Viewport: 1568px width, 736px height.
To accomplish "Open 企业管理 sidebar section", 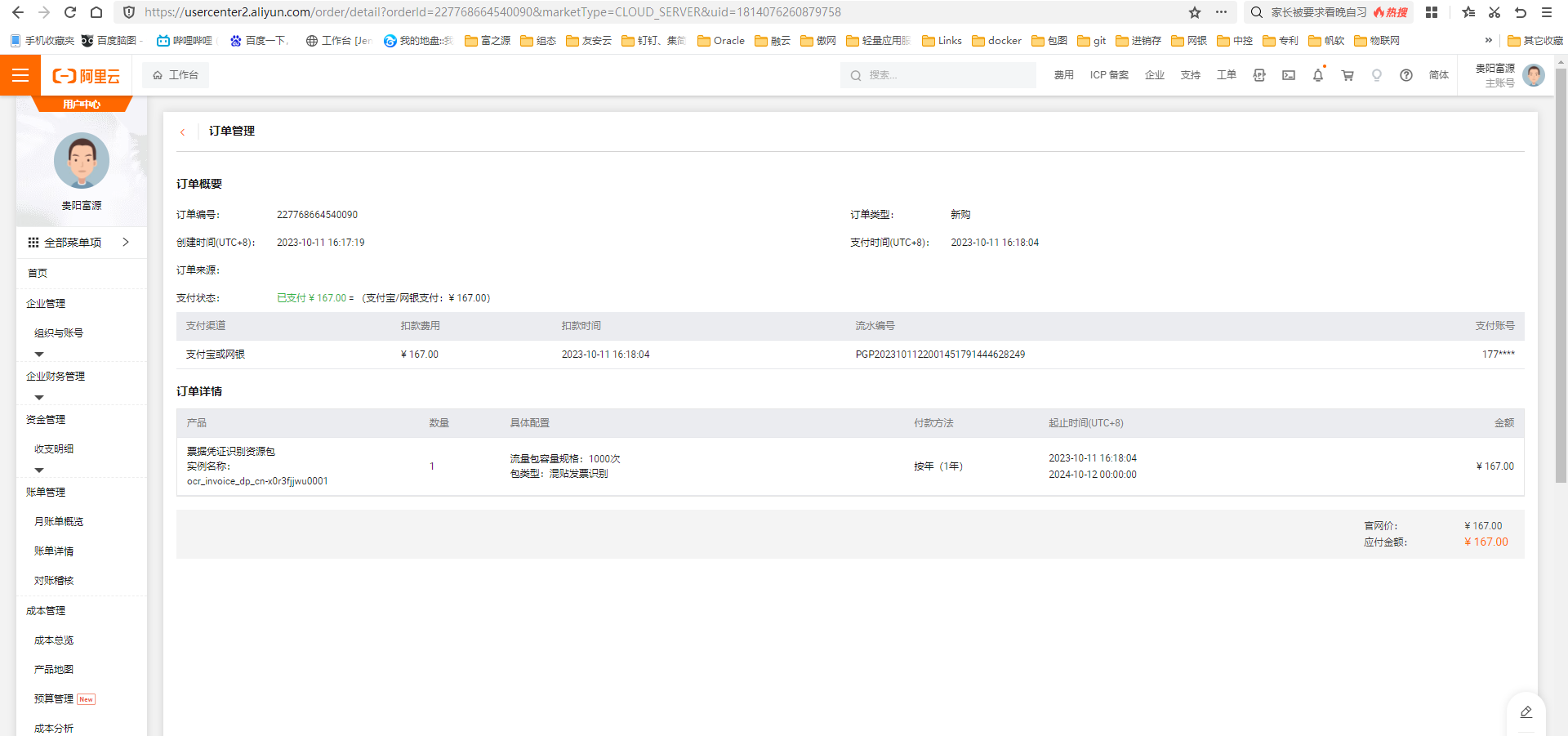I will (46, 303).
